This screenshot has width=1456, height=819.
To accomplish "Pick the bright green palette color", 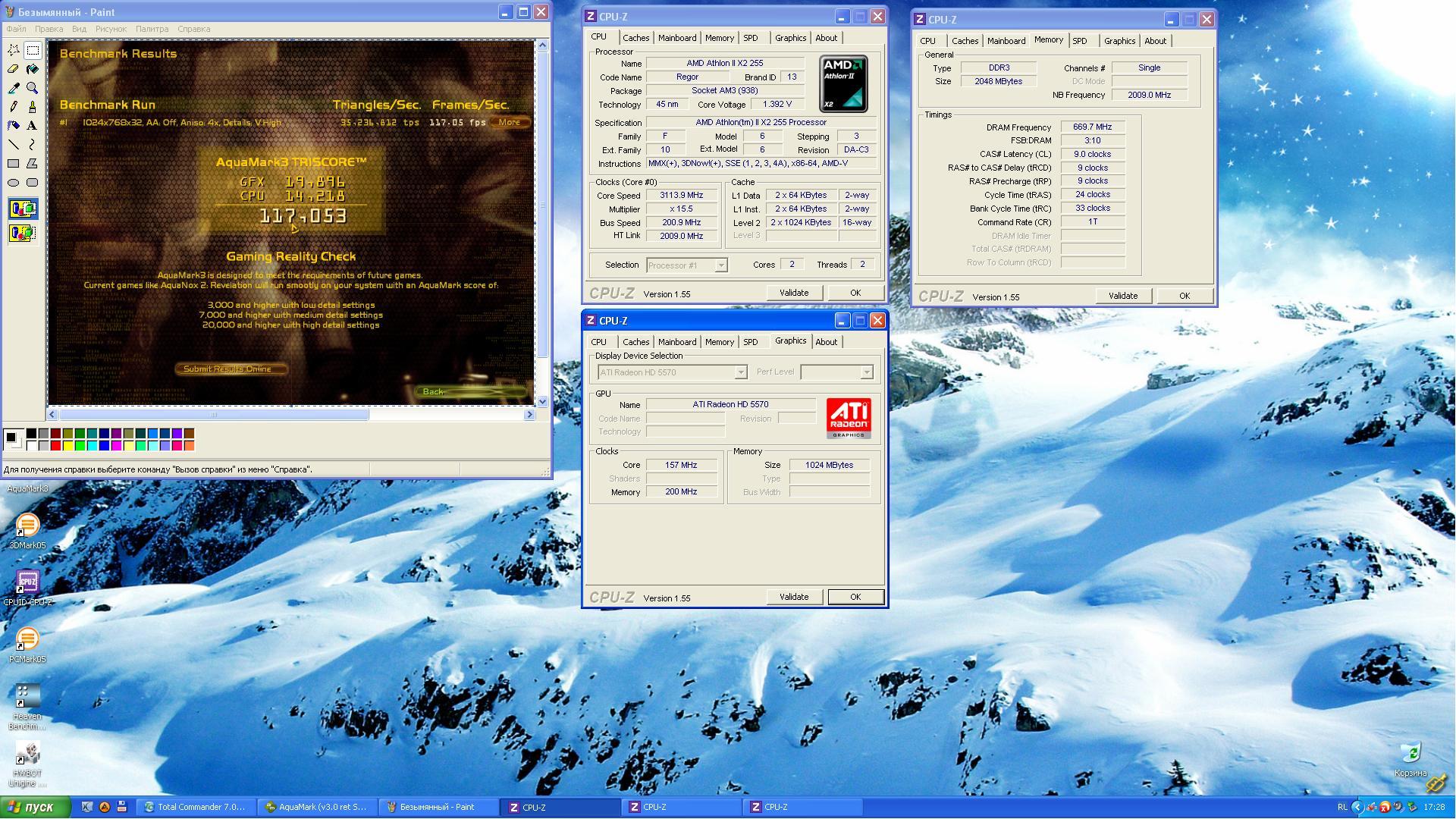I will [80, 446].
